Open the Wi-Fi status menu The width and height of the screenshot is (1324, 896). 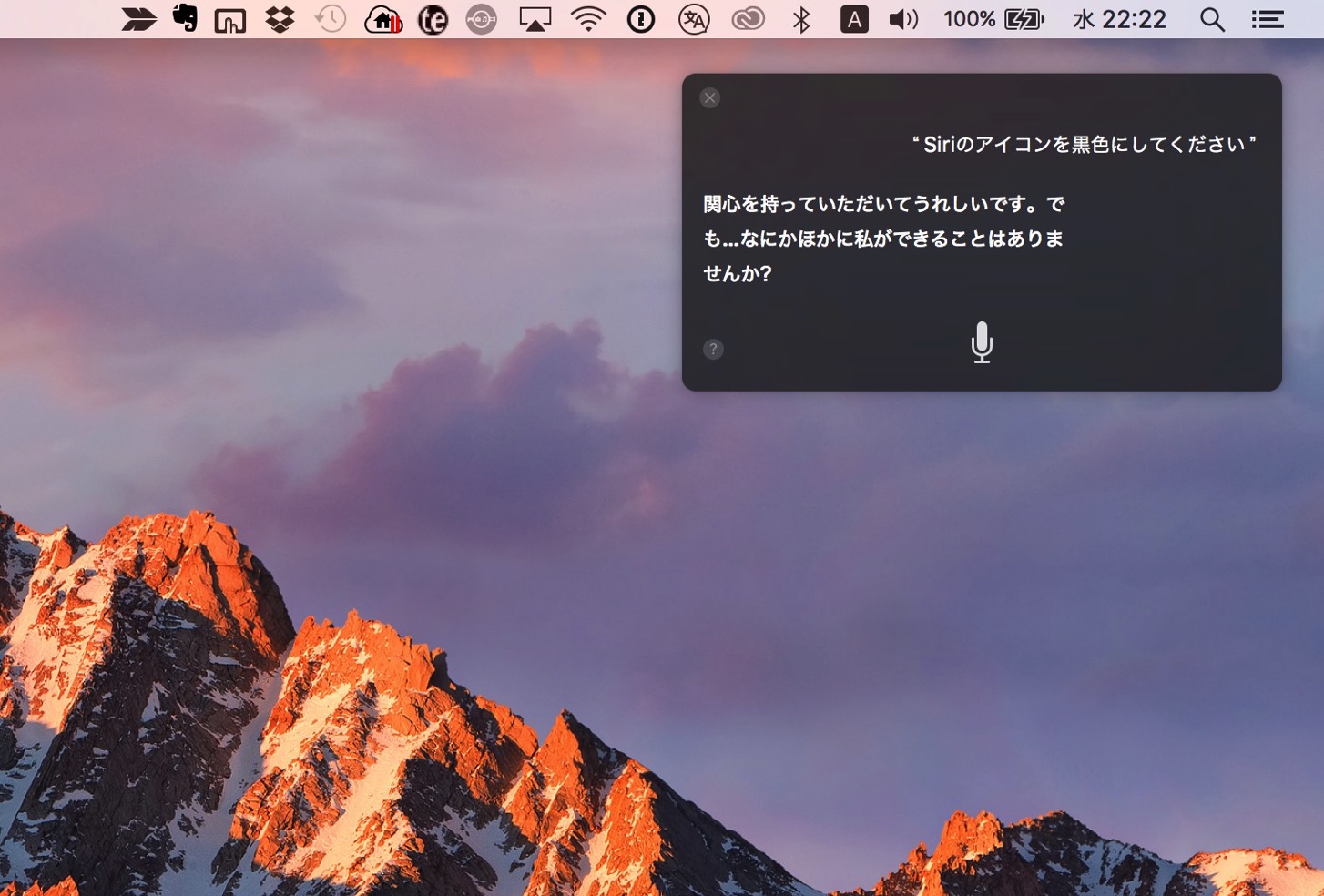pyautogui.click(x=588, y=19)
